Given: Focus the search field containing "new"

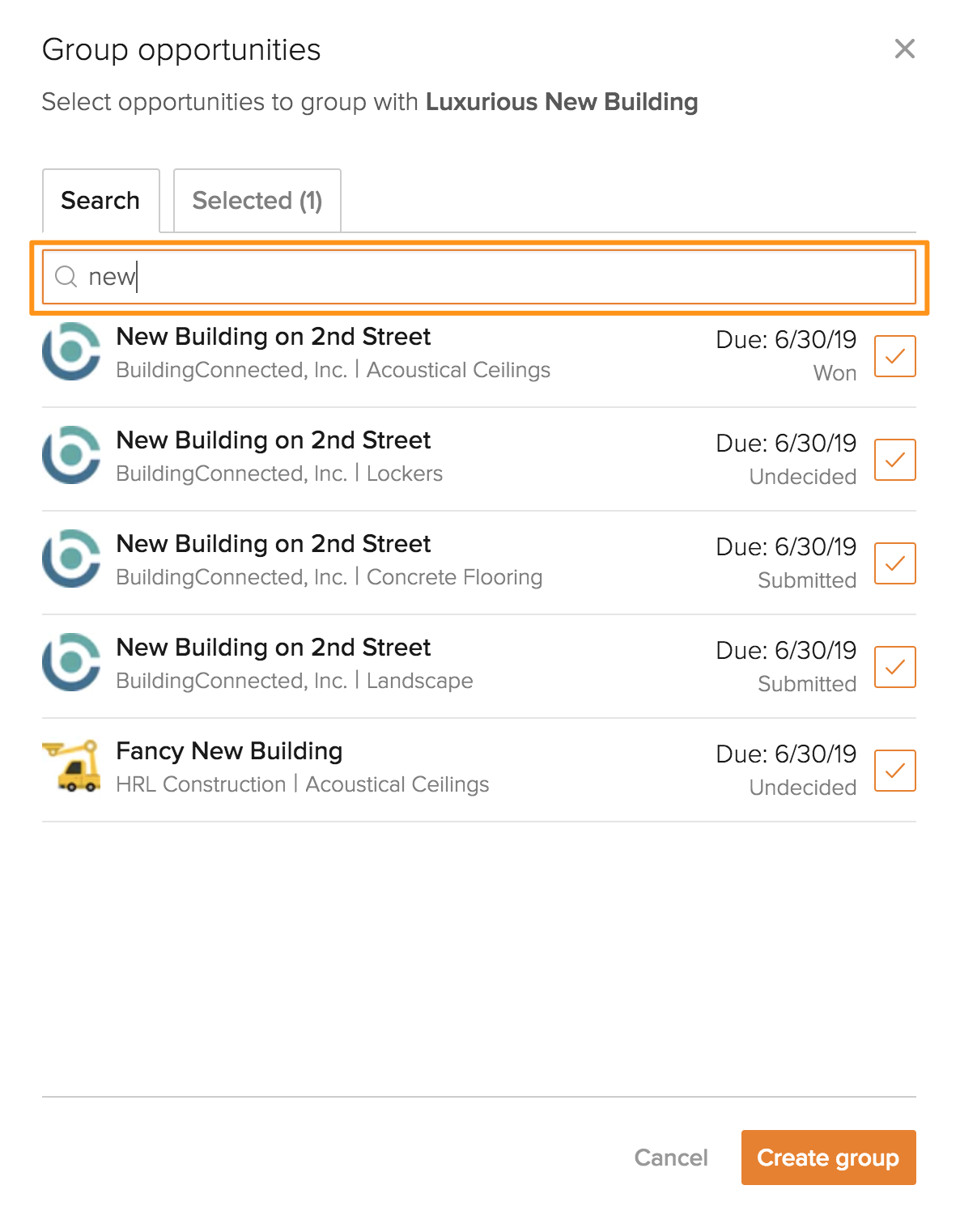Looking at the screenshot, I should click(x=486, y=277).
